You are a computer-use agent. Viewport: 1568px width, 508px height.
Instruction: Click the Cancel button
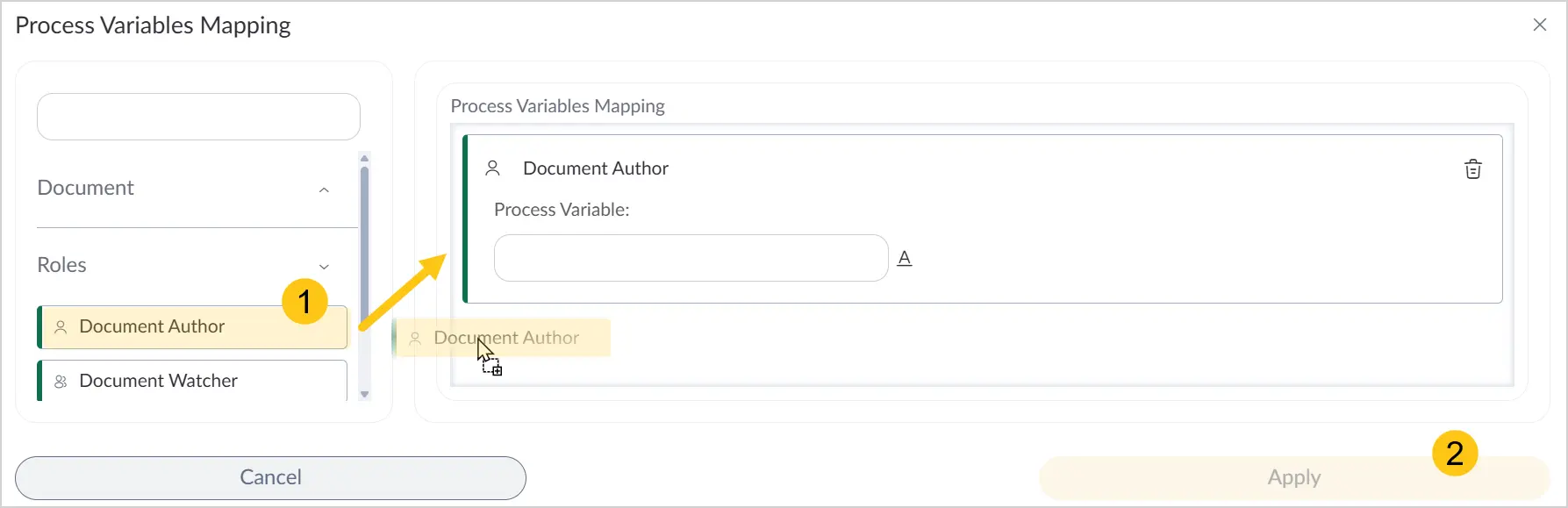[x=270, y=477]
